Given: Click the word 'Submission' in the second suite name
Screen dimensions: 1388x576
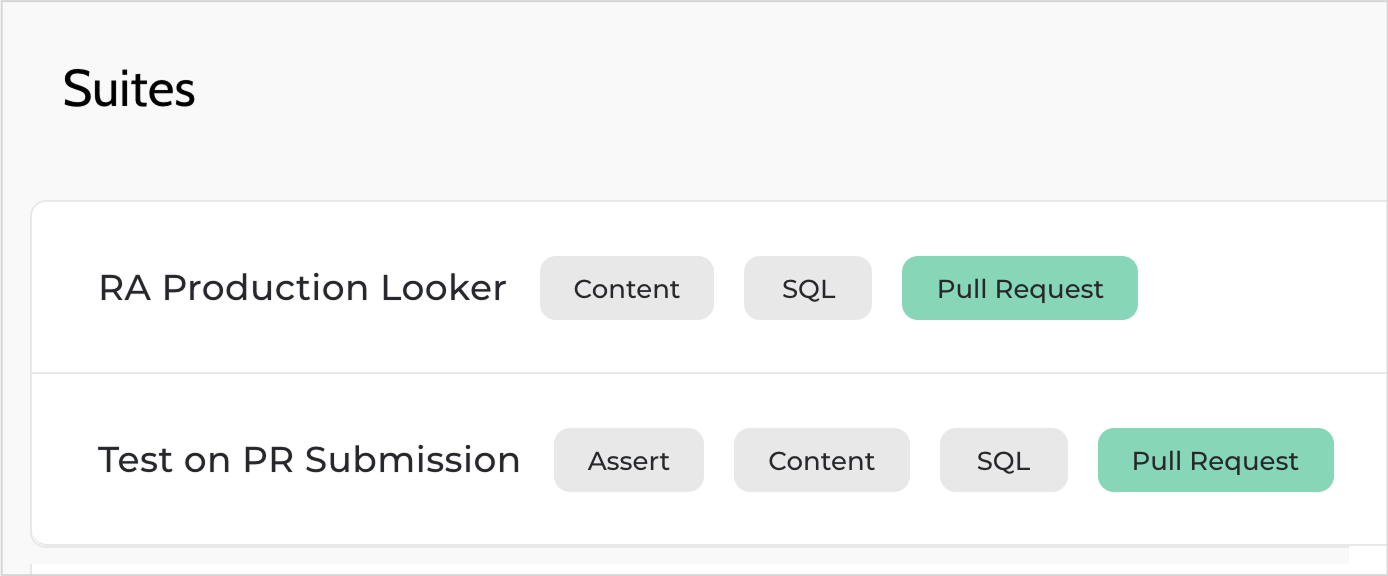Looking at the screenshot, I should click(413, 460).
